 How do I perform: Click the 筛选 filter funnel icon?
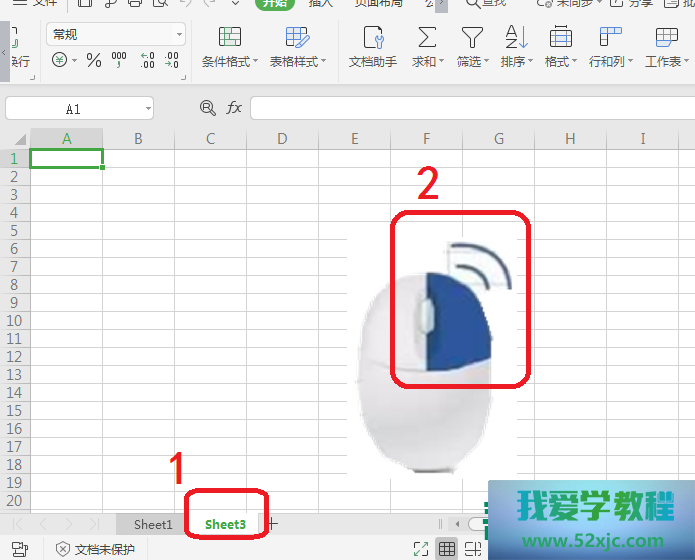(x=472, y=38)
